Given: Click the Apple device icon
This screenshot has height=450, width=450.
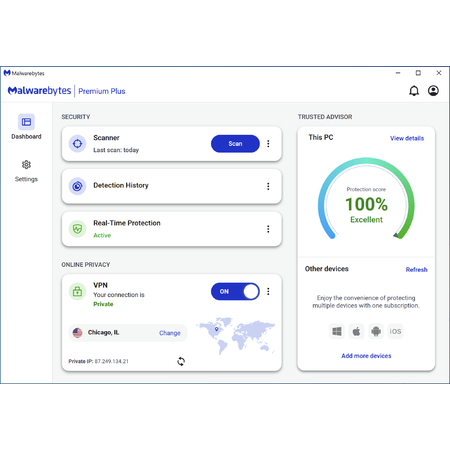Looking at the screenshot, I should tap(356, 331).
